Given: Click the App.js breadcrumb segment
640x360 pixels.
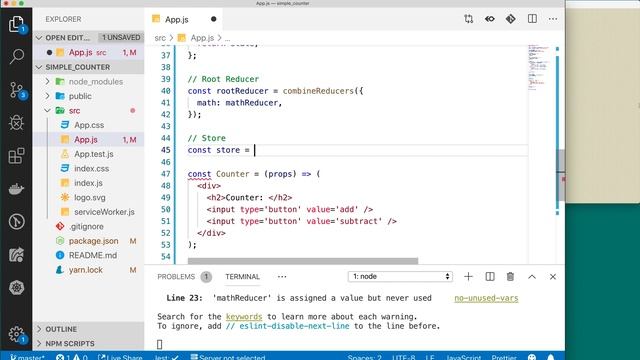Looking at the screenshot, I should click(202, 38).
